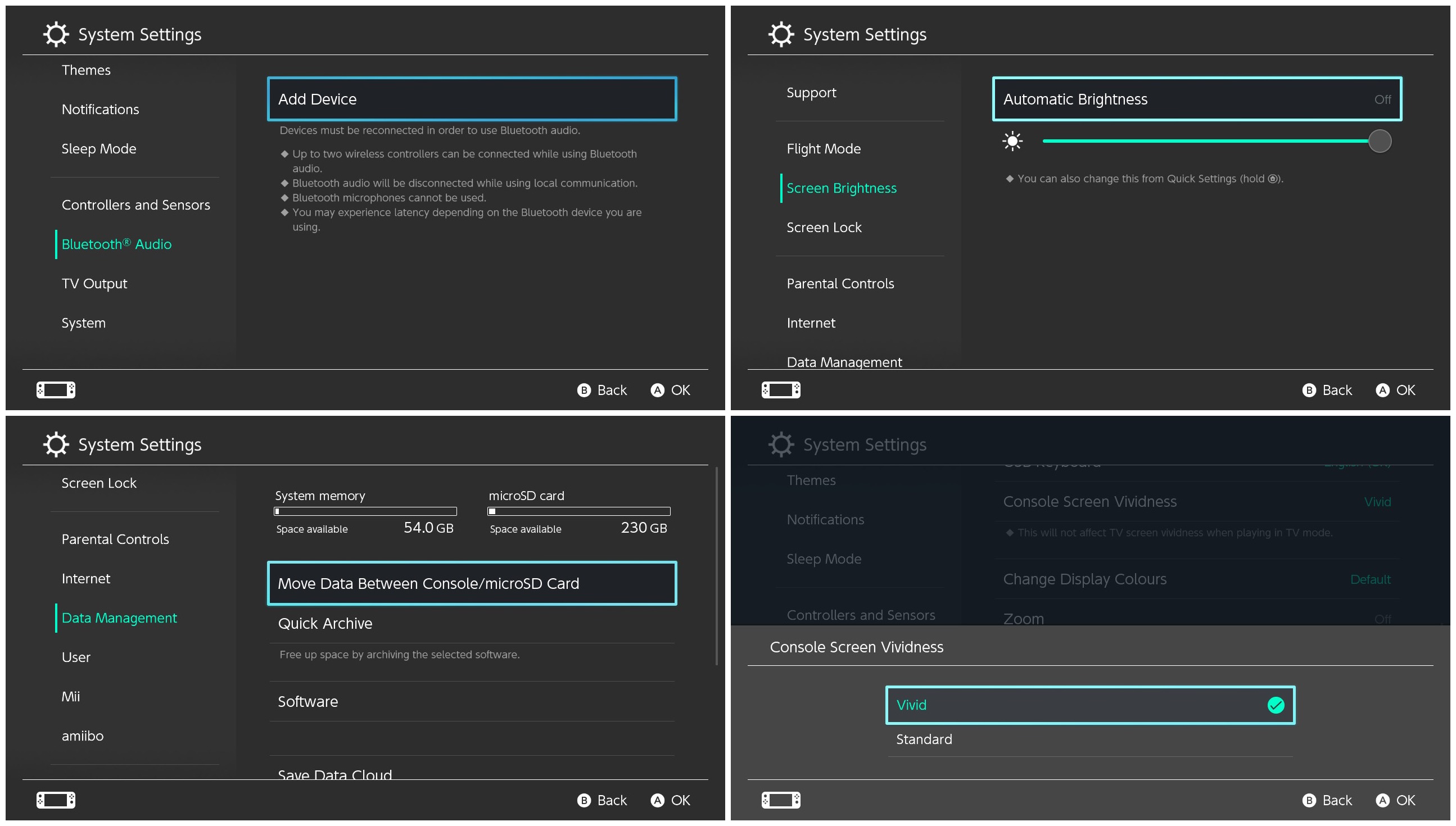Open TV Output in settings sidebar
This screenshot has height=826, width=1456.
coord(94,284)
